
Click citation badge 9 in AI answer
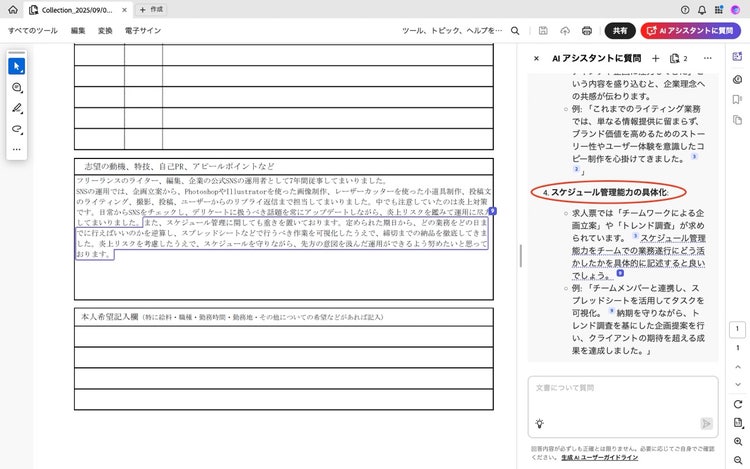tap(620, 273)
